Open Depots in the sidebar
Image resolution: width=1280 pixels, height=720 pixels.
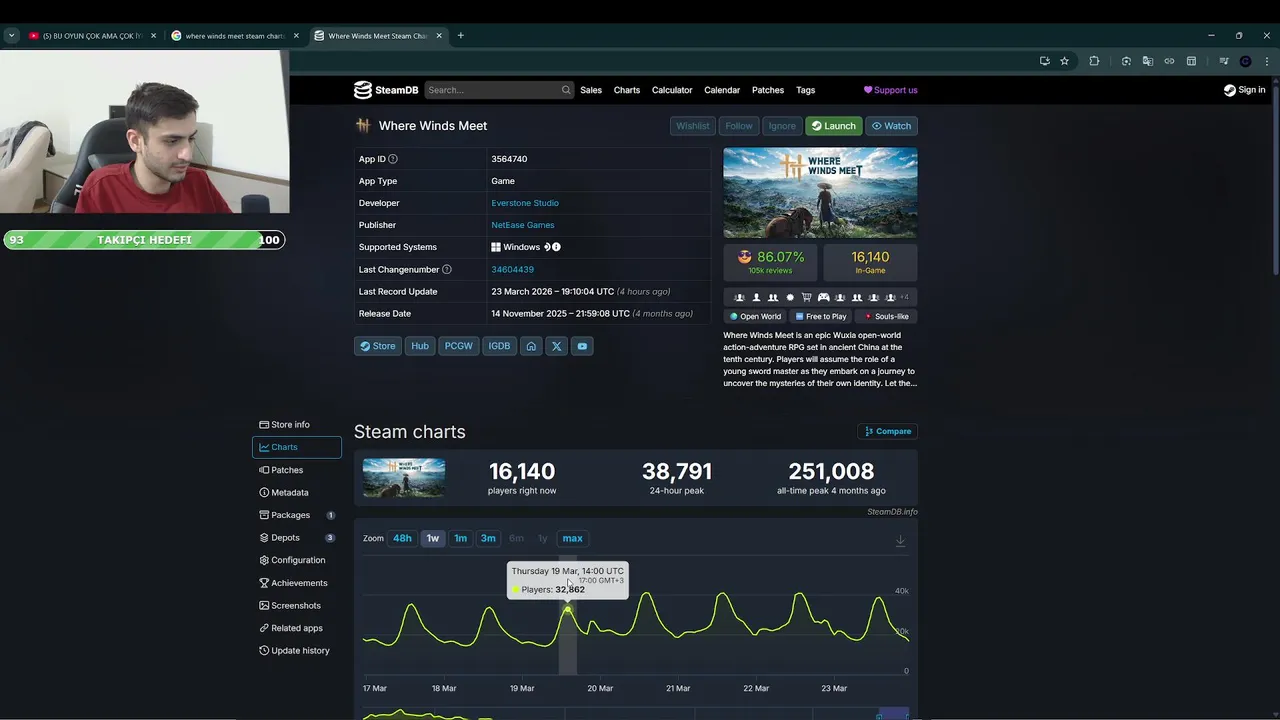(297, 538)
